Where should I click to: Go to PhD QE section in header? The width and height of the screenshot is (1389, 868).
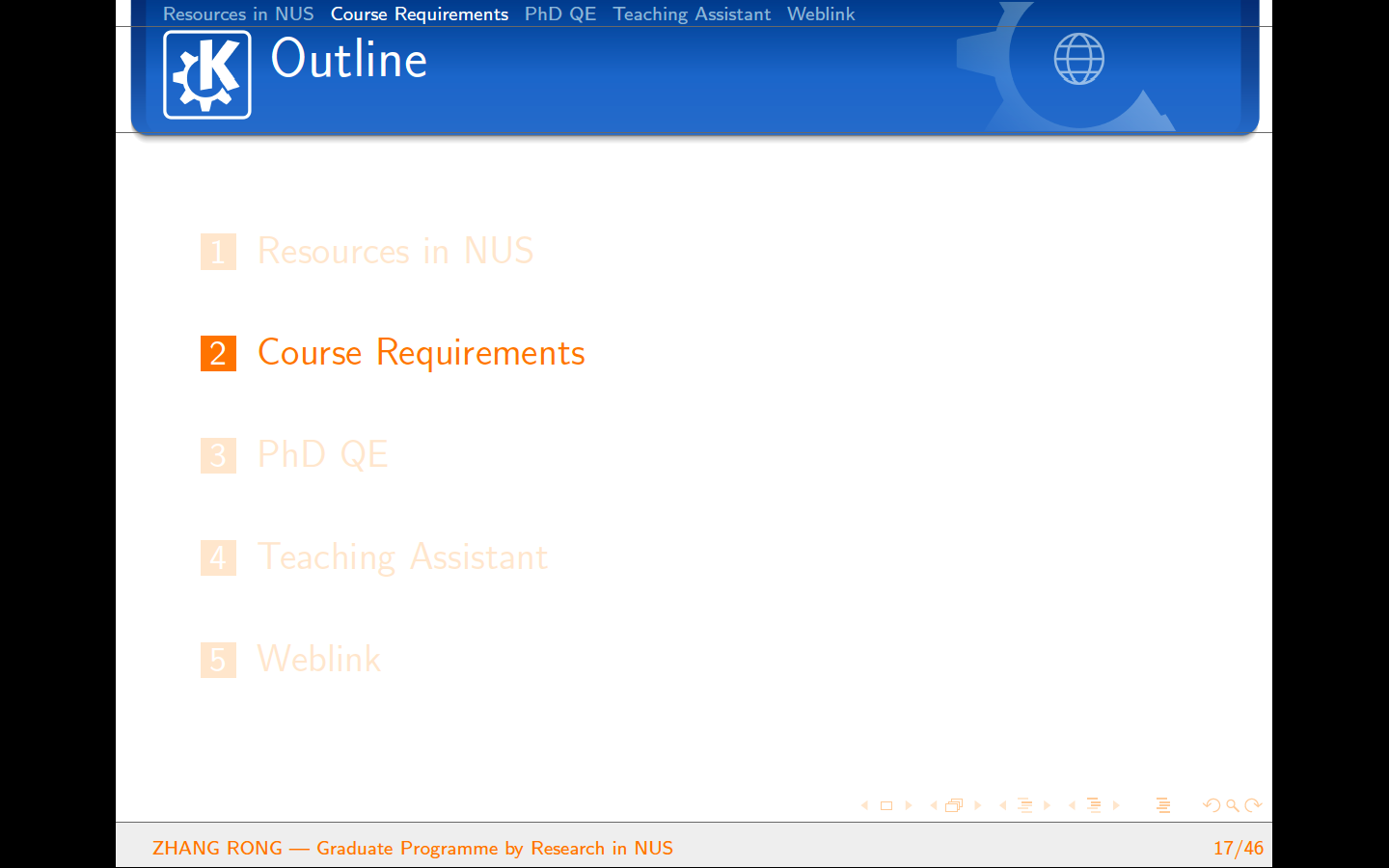560,14
